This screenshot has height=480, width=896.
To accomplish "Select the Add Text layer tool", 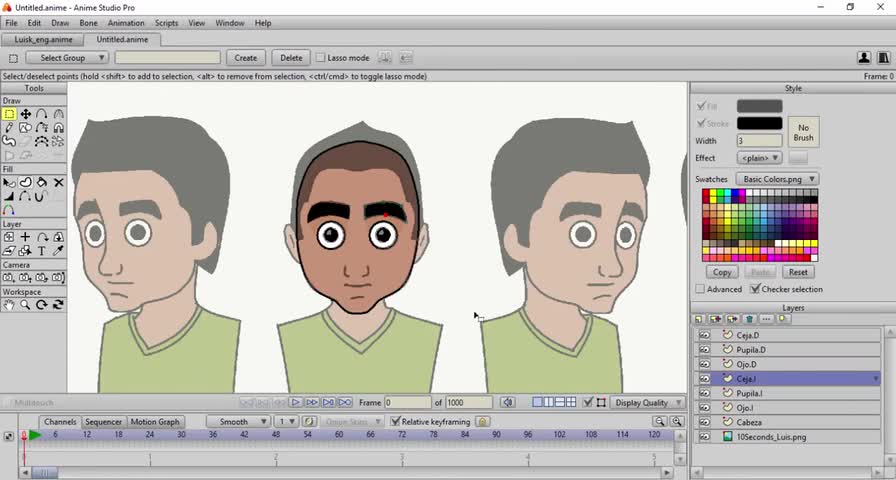I will click(42, 251).
